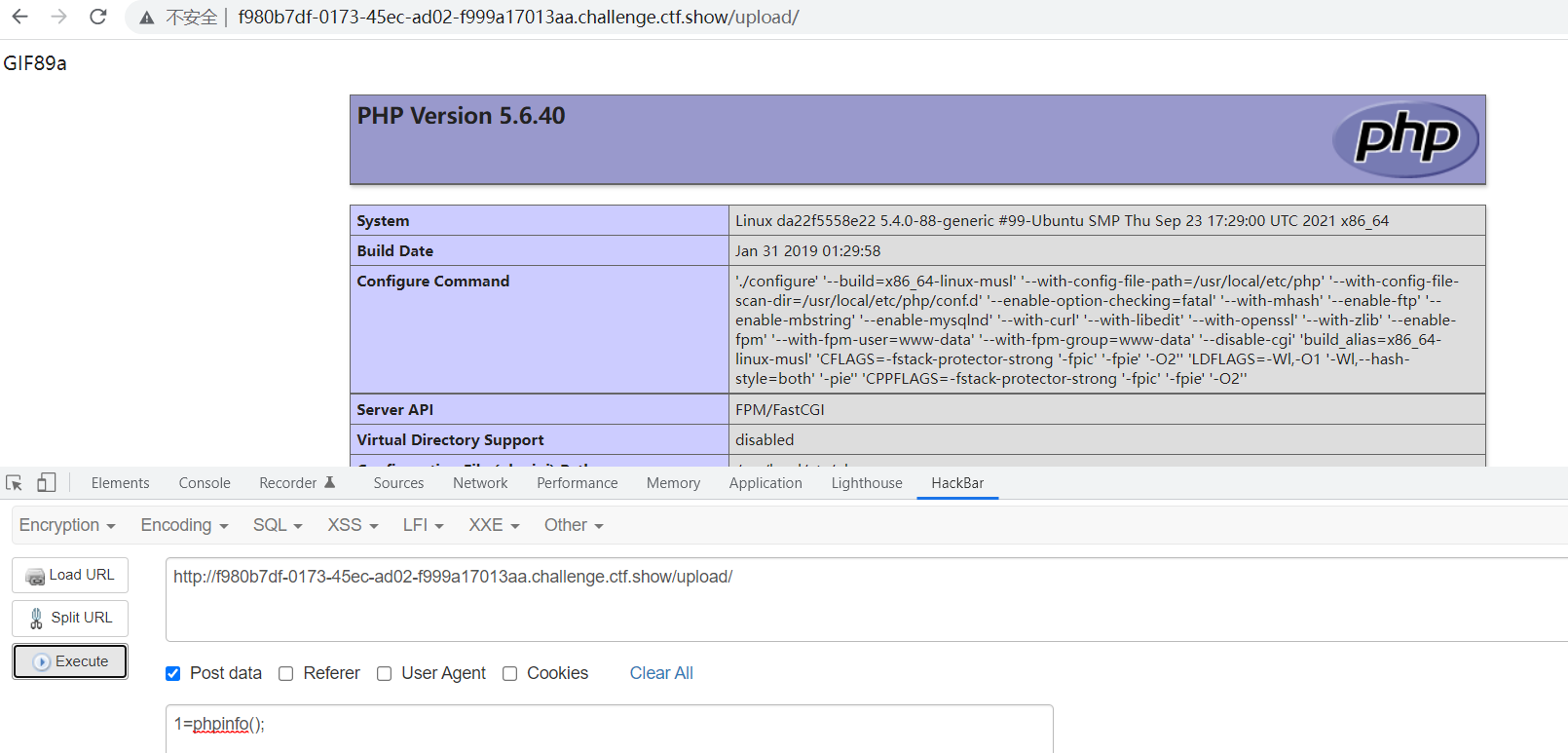This screenshot has height=753, width=1568.
Task: Open the XSS dropdown menu
Action: pos(353,525)
